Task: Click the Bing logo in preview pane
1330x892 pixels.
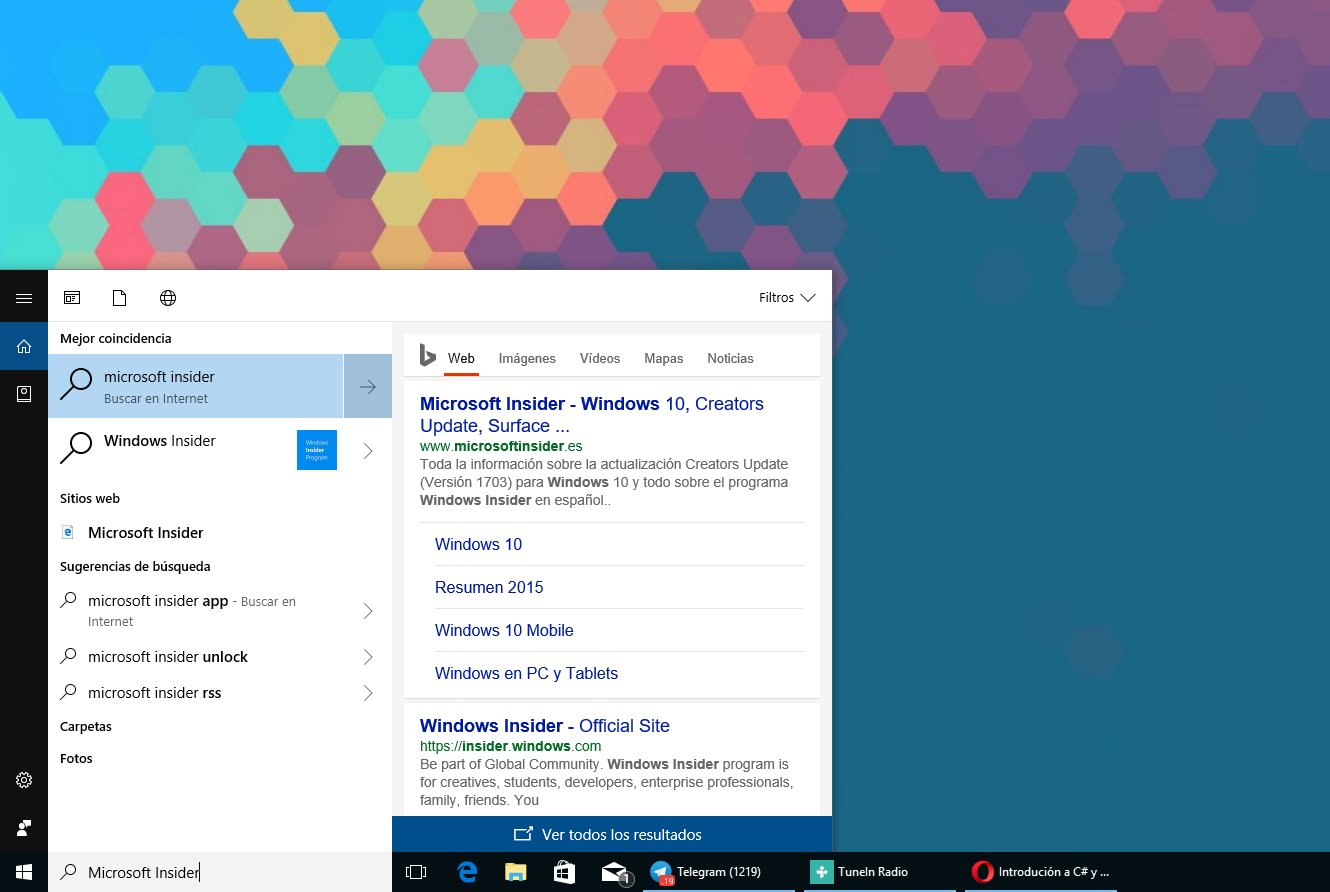Action: pos(427,356)
